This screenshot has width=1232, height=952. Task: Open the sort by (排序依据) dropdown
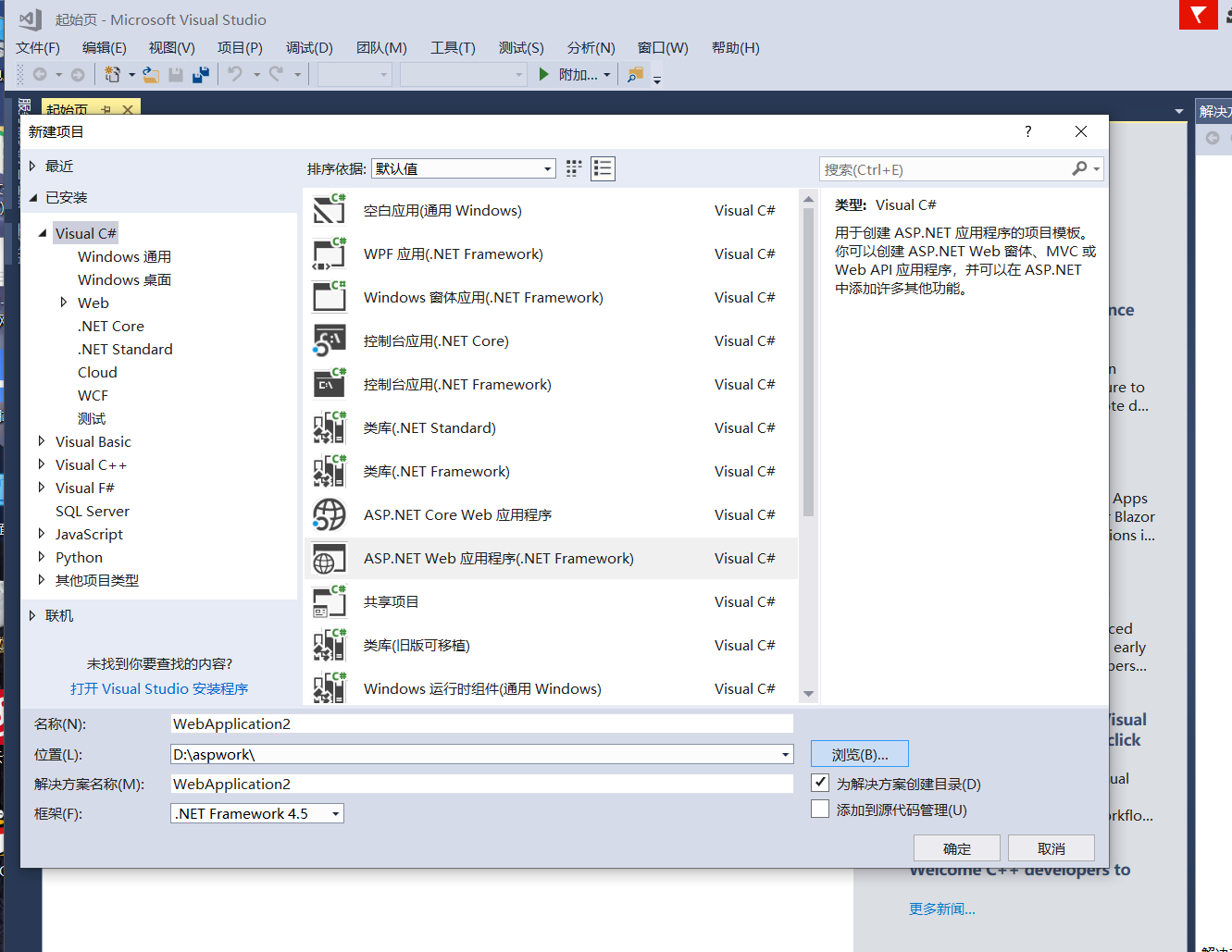coord(464,168)
